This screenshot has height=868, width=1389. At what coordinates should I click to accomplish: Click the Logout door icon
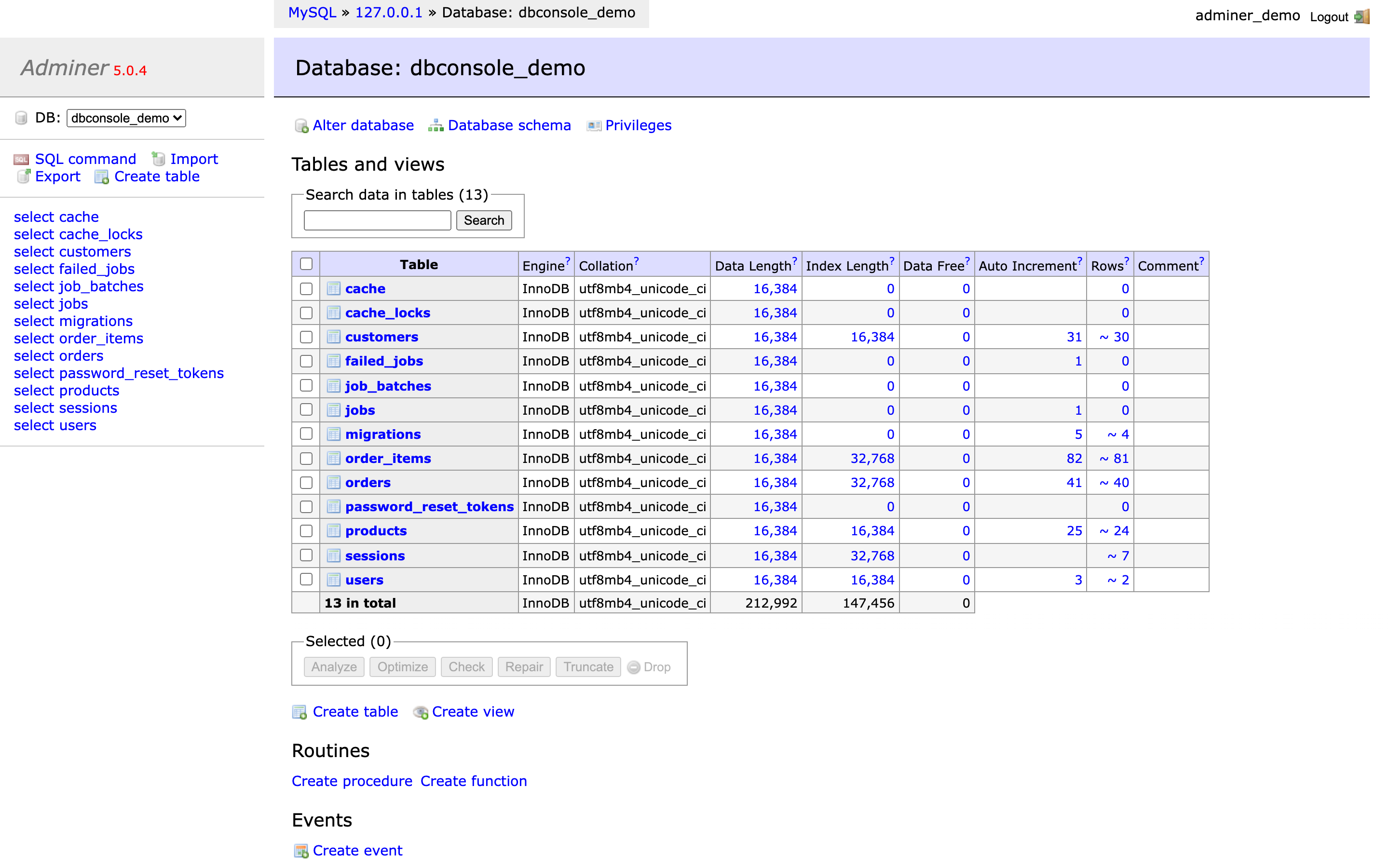(1362, 16)
